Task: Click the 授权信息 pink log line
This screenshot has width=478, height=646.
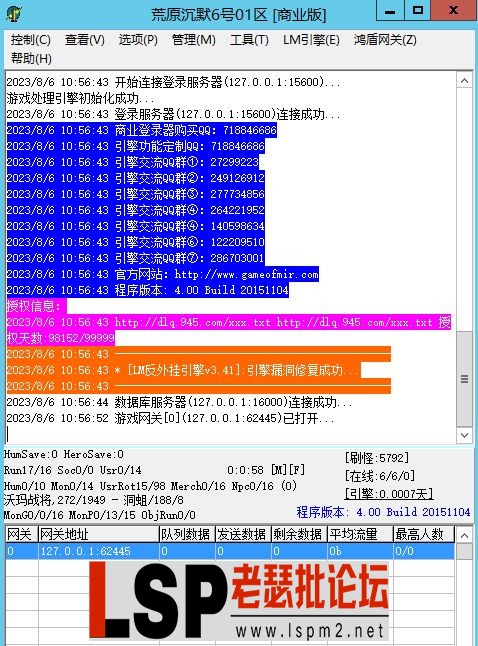Action: pyautogui.click(x=36, y=306)
